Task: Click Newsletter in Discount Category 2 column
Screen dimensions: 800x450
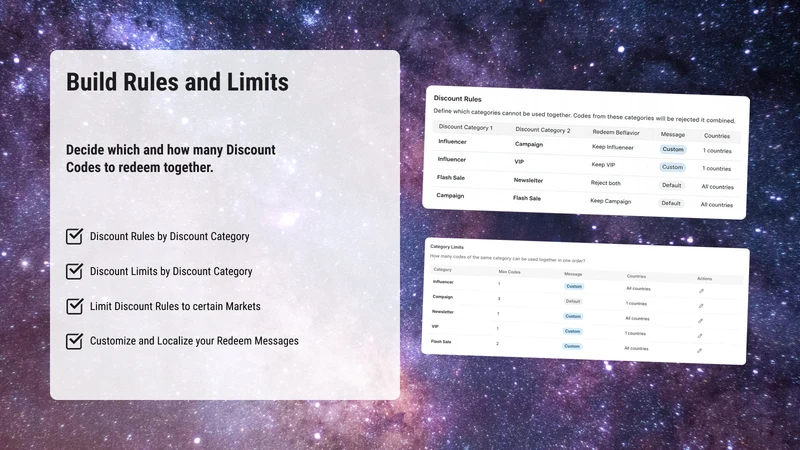Action: (x=528, y=180)
